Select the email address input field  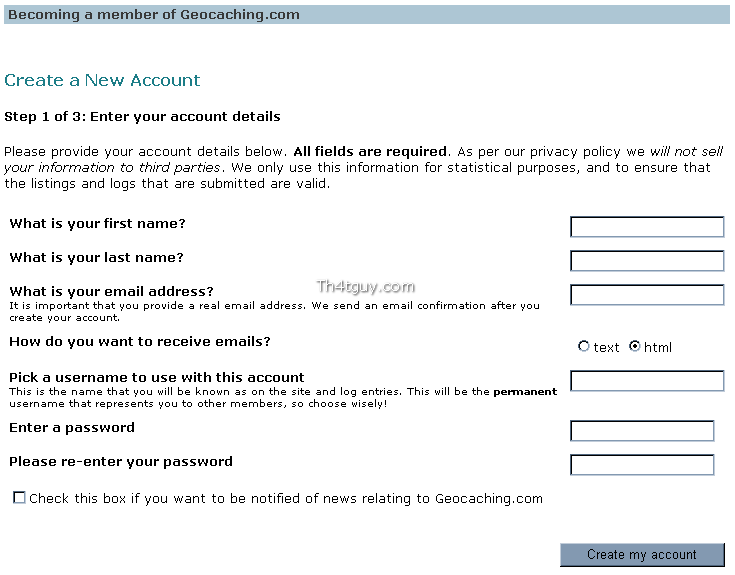[647, 295]
